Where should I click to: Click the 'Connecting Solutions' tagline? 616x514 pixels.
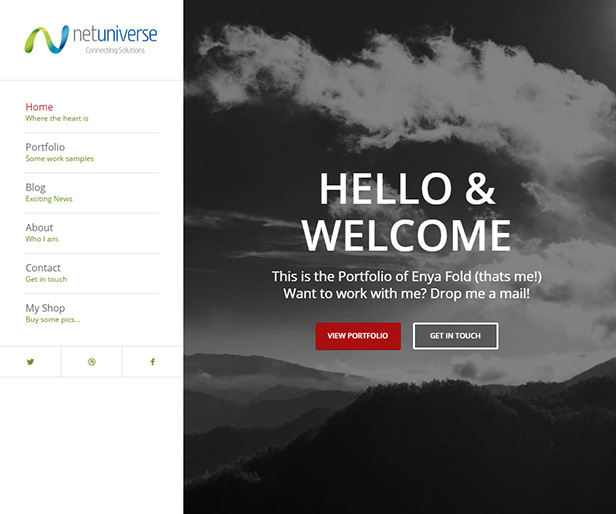click(115, 50)
